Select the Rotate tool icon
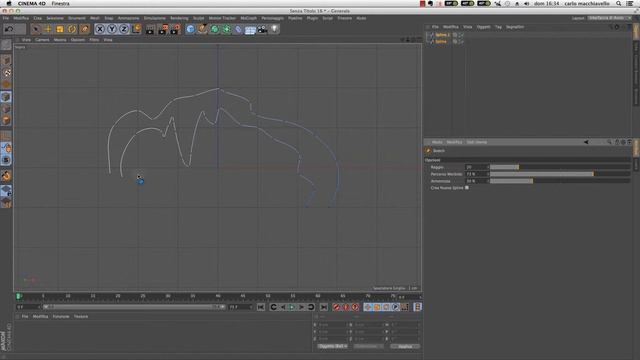Viewport: 640px width, 360px height. (x=72, y=29)
